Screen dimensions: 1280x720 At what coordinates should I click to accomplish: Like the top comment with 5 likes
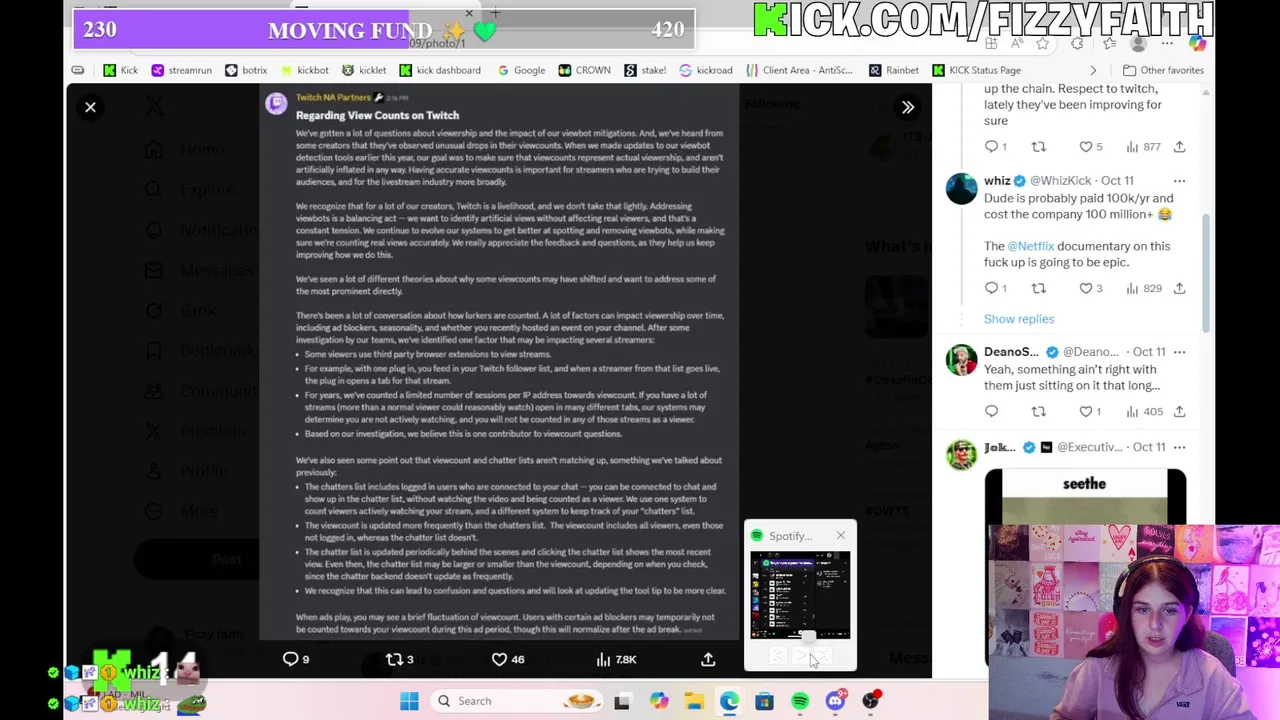point(1090,147)
